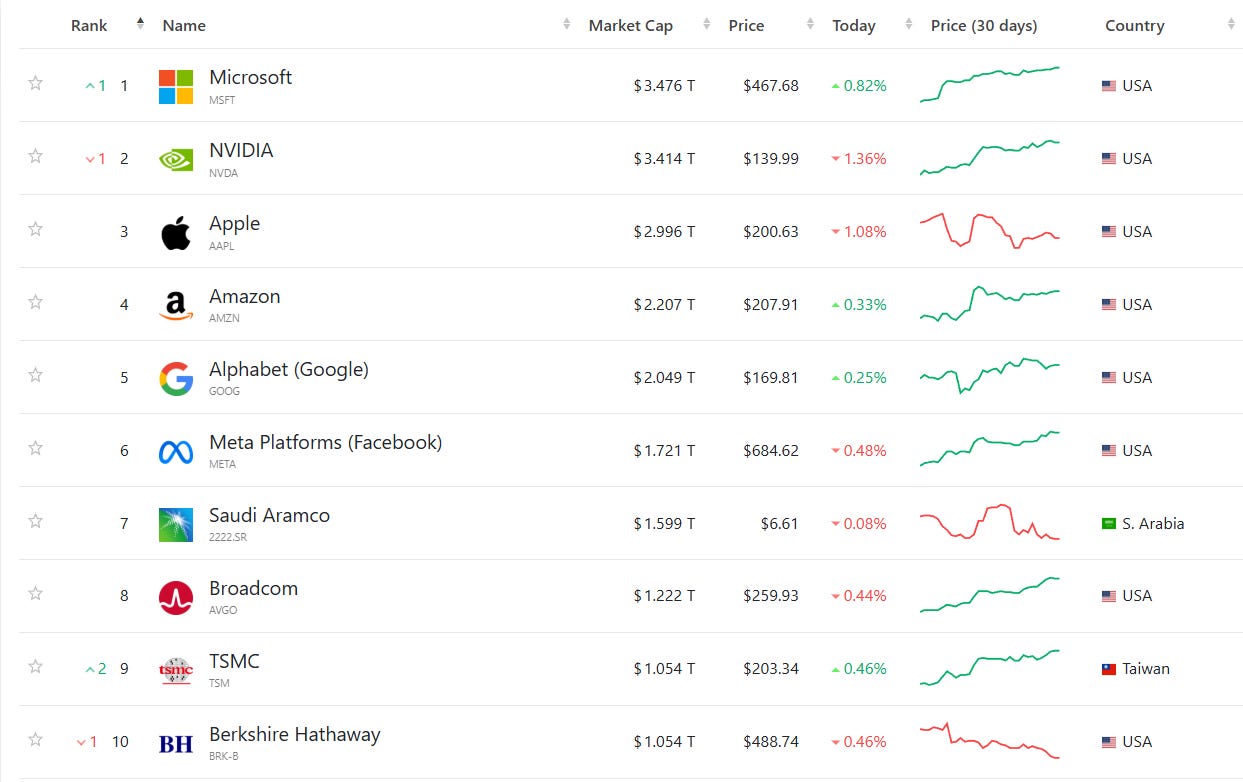The width and height of the screenshot is (1243, 782).
Task: Click the $488.74 price value
Action: tap(771, 742)
